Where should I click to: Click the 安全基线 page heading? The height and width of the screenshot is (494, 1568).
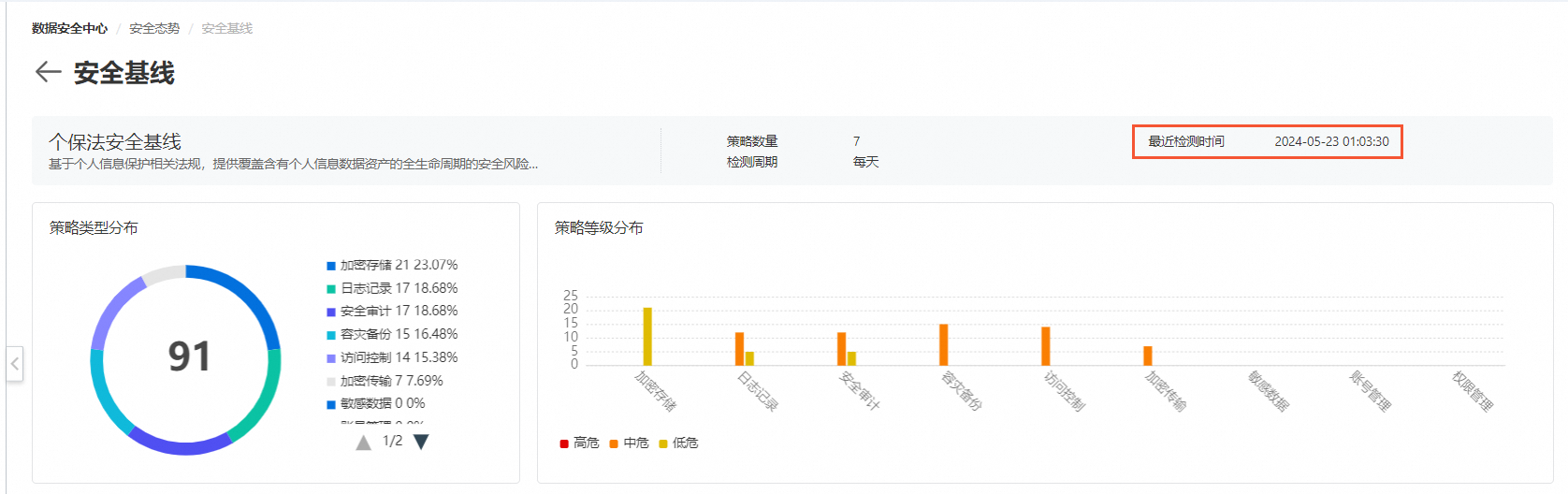(x=124, y=73)
